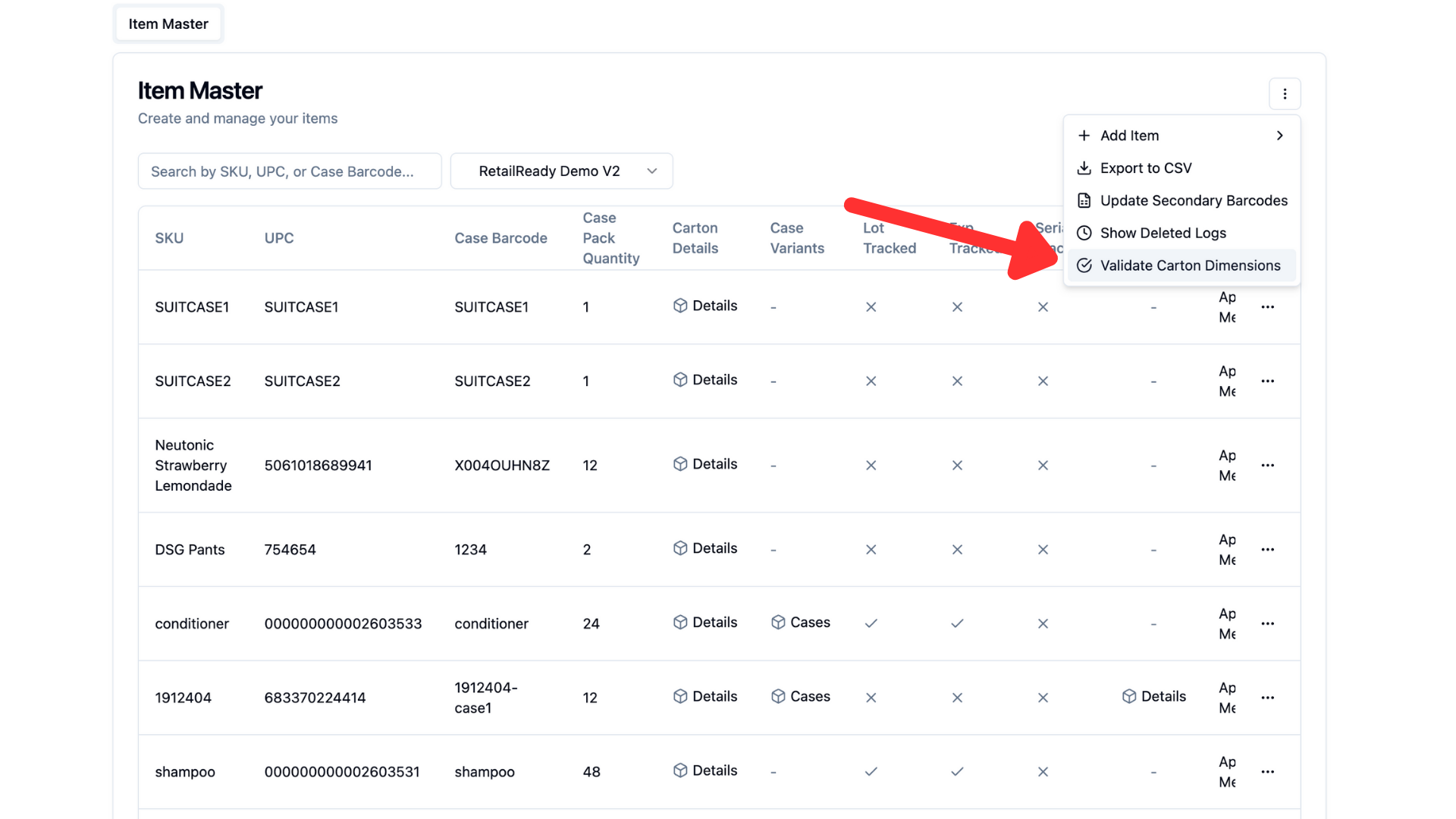
Task: Select Validate Carton Dimensions menu entry
Action: click(1181, 266)
